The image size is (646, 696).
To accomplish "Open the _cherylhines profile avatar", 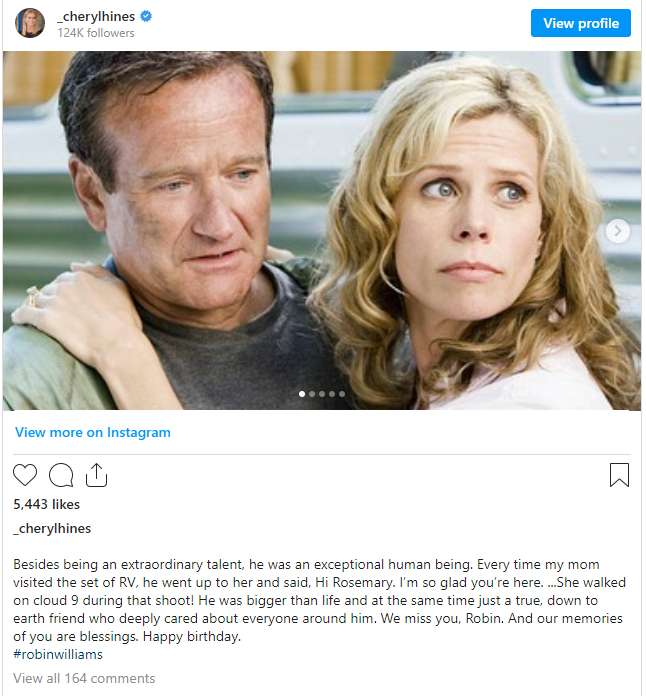I will point(30,23).
